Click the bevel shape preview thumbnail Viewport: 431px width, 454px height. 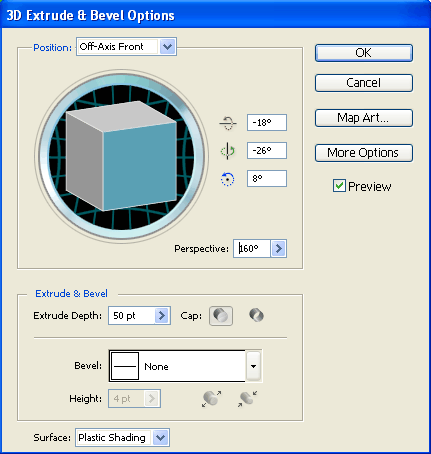click(x=125, y=366)
